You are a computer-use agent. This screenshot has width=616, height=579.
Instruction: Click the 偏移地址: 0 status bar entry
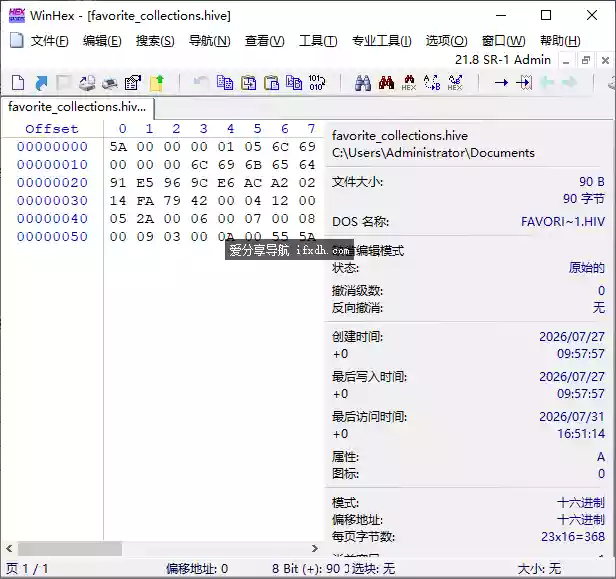pos(197,569)
